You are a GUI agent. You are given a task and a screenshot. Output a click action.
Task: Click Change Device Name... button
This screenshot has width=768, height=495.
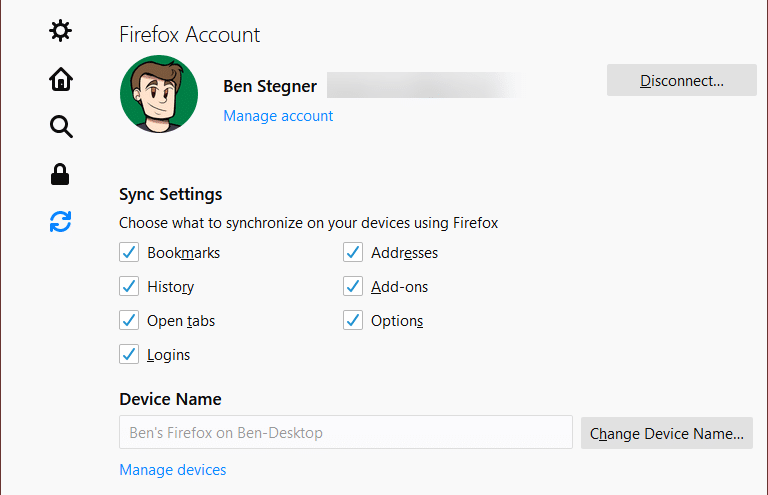[667, 433]
